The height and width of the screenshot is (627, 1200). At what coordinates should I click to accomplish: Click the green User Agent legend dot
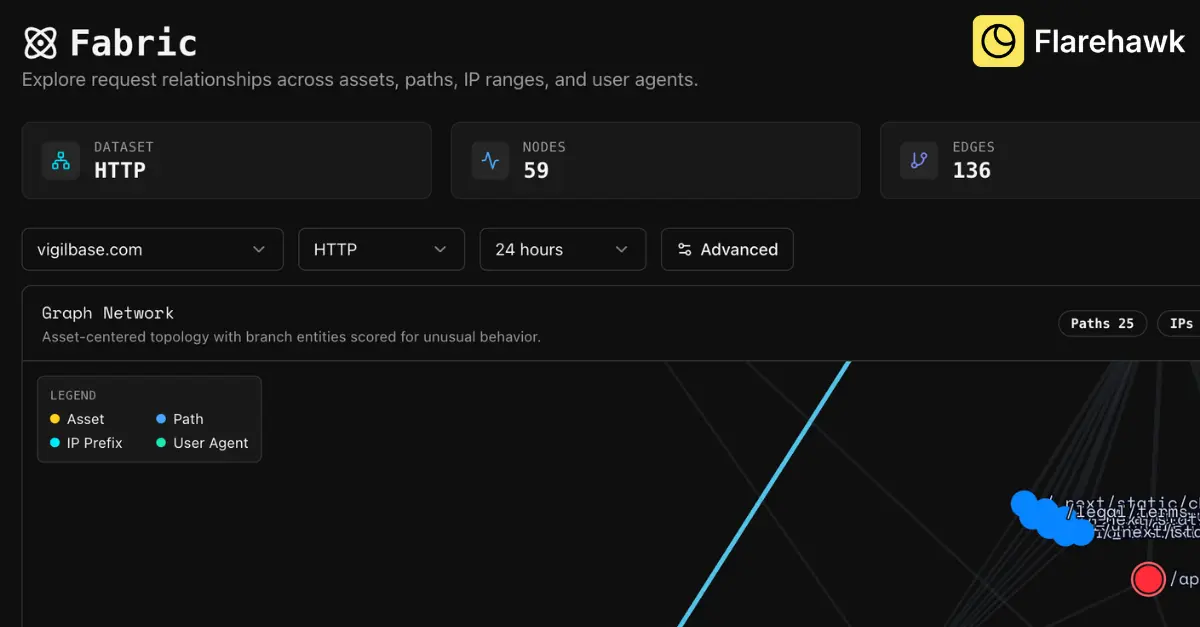pyautogui.click(x=161, y=443)
